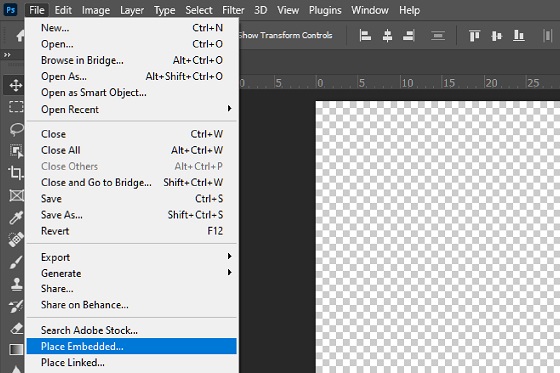Select the Rectangular Marquee tool
This screenshot has width=560, height=373.
(x=16, y=106)
